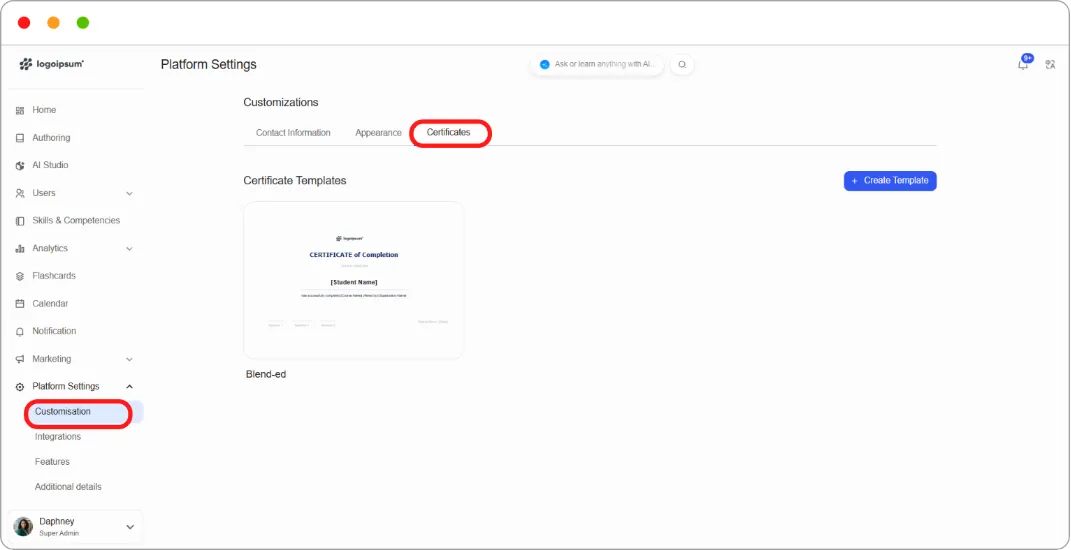
Task: Click the Skills & Competencies icon
Action: click(20, 221)
